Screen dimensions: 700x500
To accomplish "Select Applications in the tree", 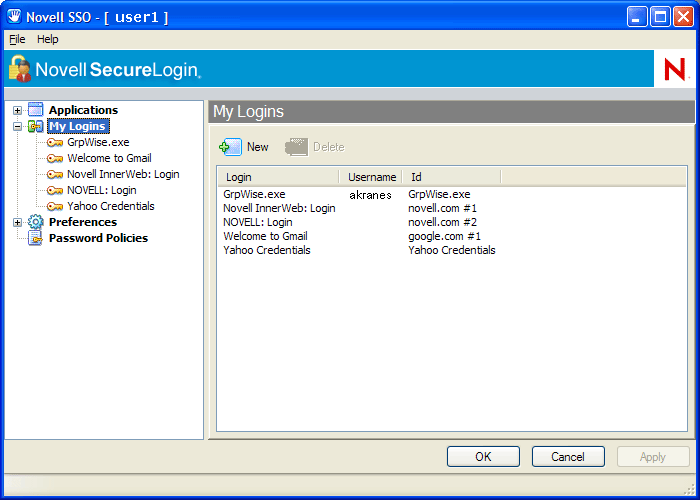I will click(x=83, y=110).
